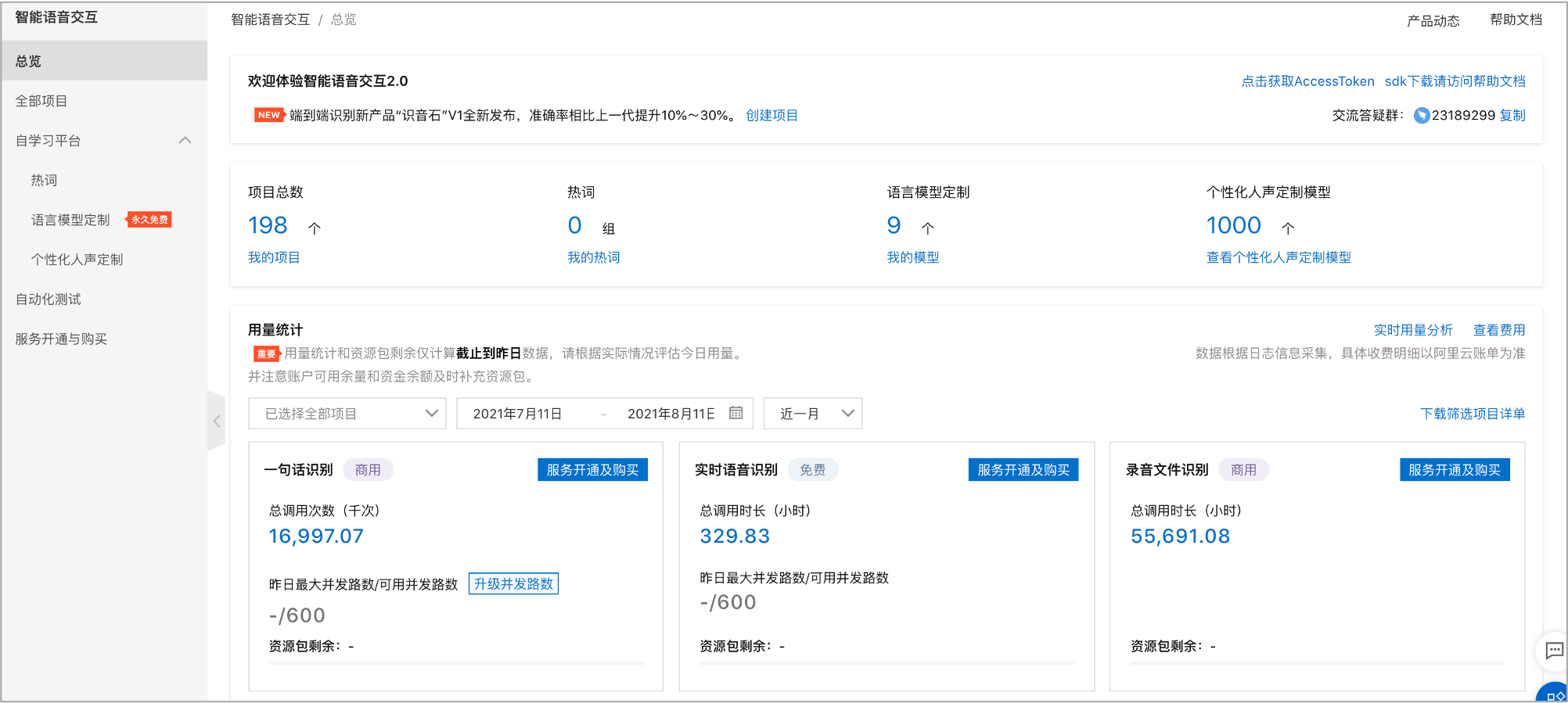Open the 已选择全部项目 project dropdown

point(347,414)
